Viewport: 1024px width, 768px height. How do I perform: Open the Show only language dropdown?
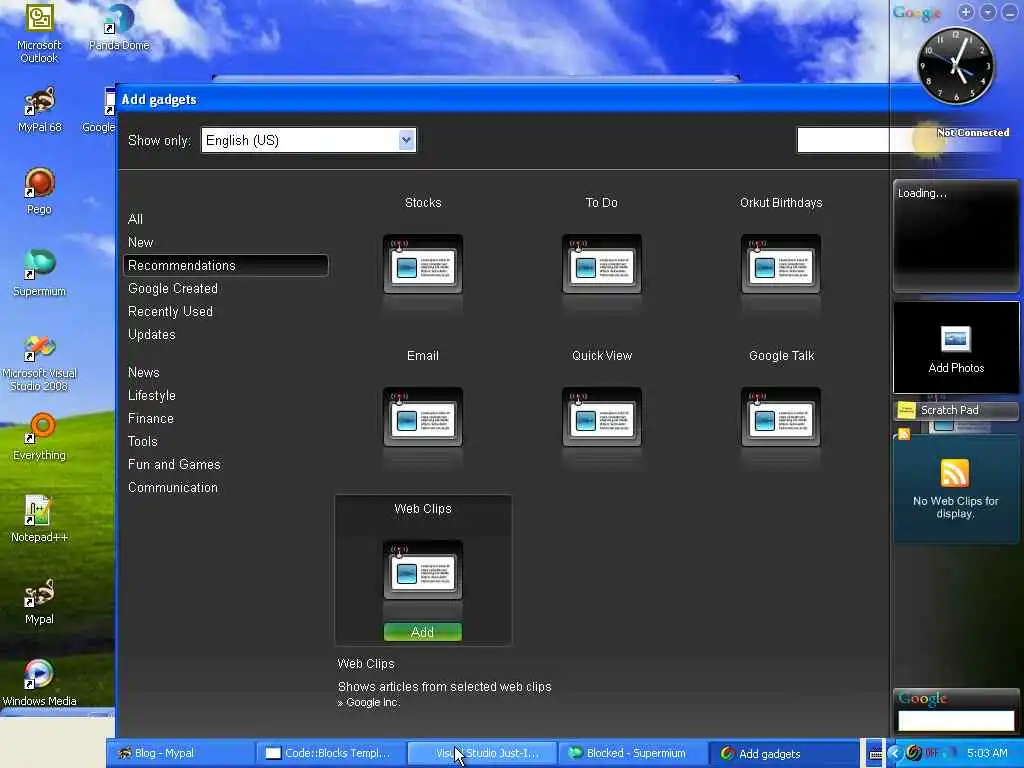pos(308,140)
